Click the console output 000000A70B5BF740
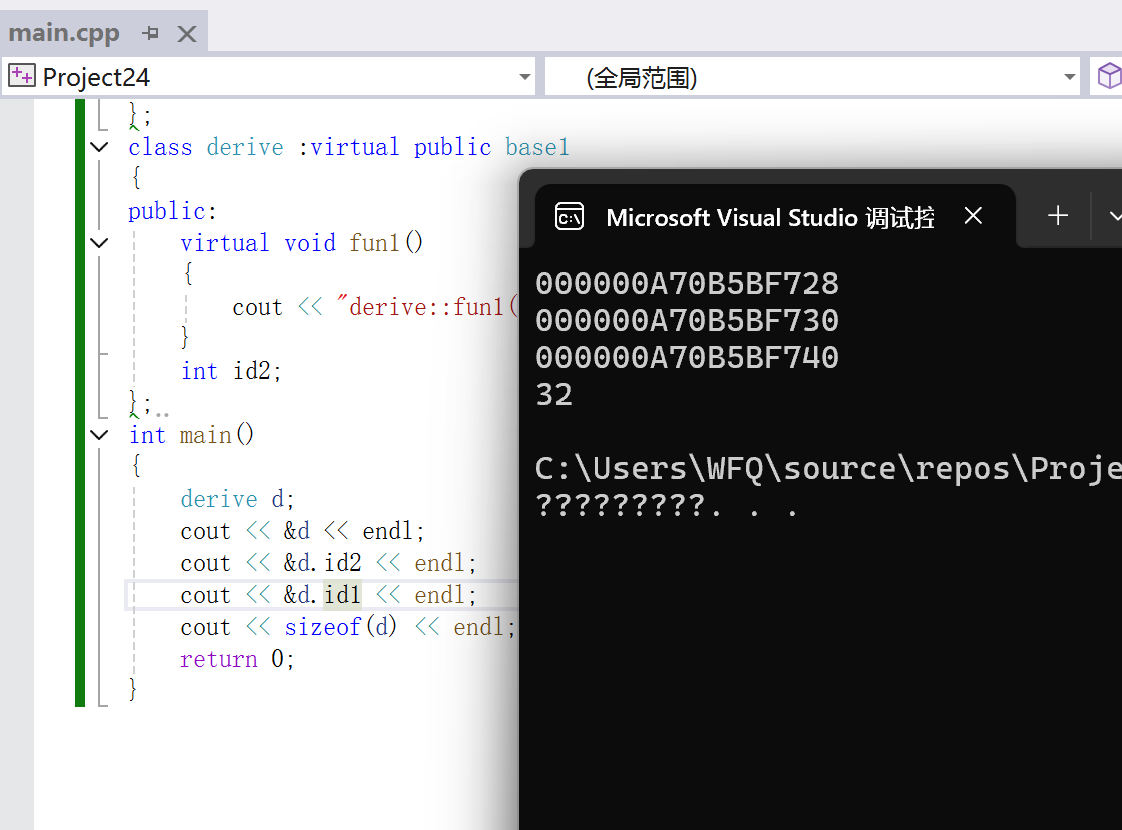Viewport: 1122px width, 830px height. pyautogui.click(x=687, y=358)
